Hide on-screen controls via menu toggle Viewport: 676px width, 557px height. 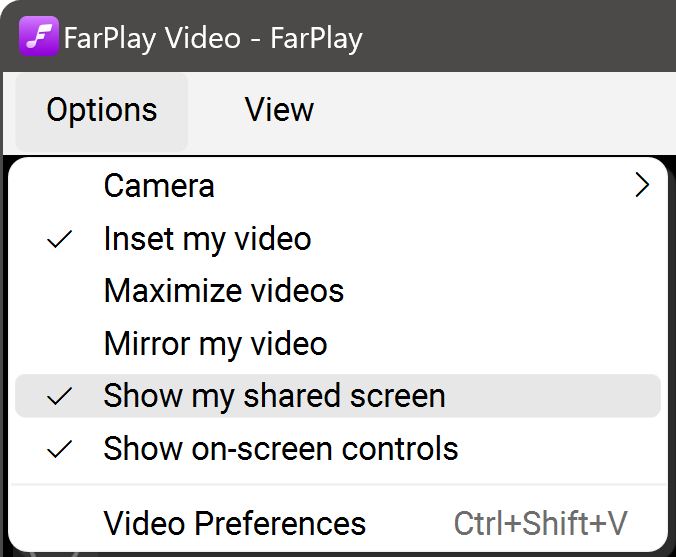[280, 448]
